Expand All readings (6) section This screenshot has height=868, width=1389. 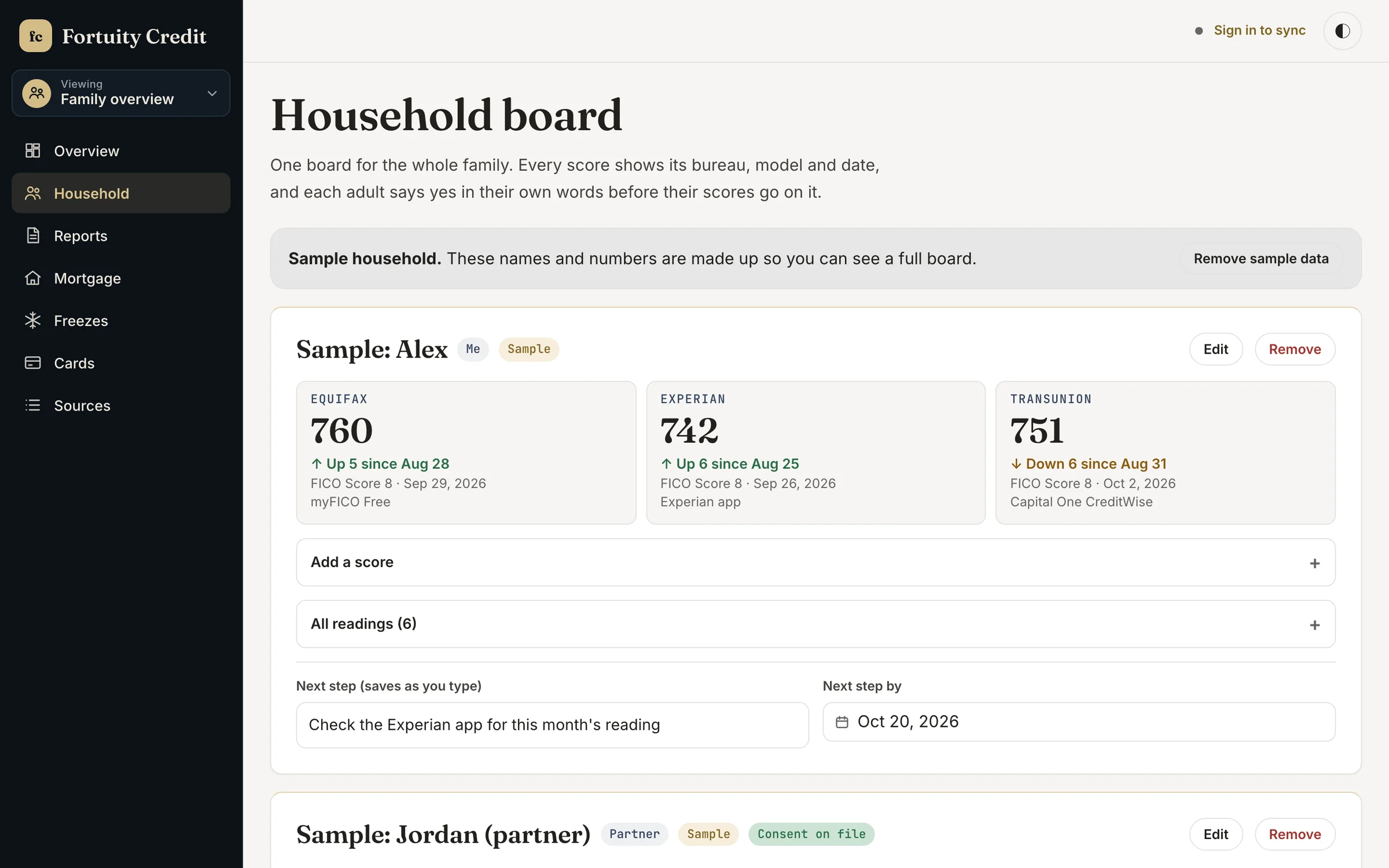point(815,624)
